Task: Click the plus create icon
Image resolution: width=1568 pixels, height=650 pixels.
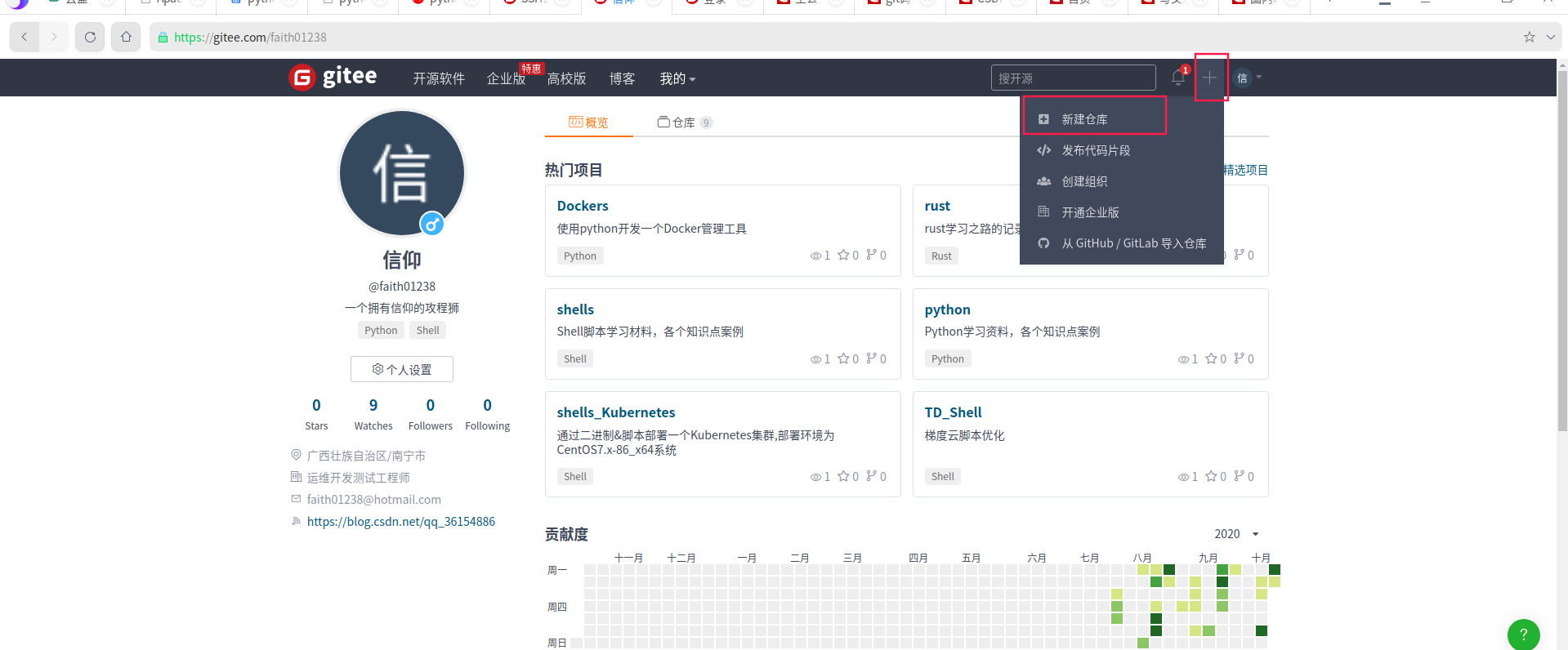Action: tap(1210, 78)
